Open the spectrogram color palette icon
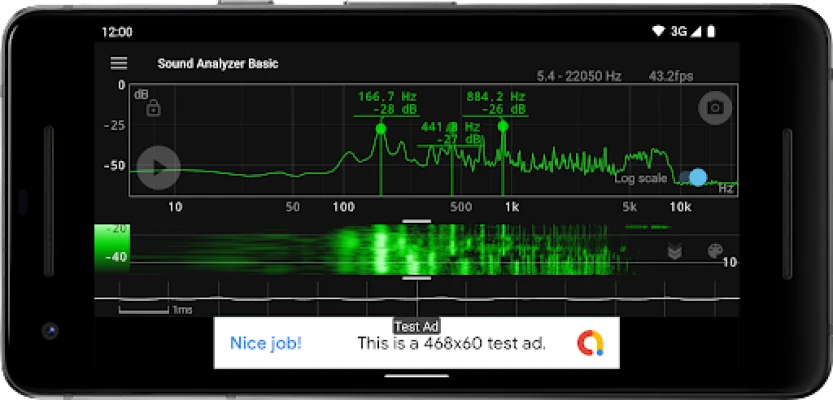 click(x=715, y=251)
